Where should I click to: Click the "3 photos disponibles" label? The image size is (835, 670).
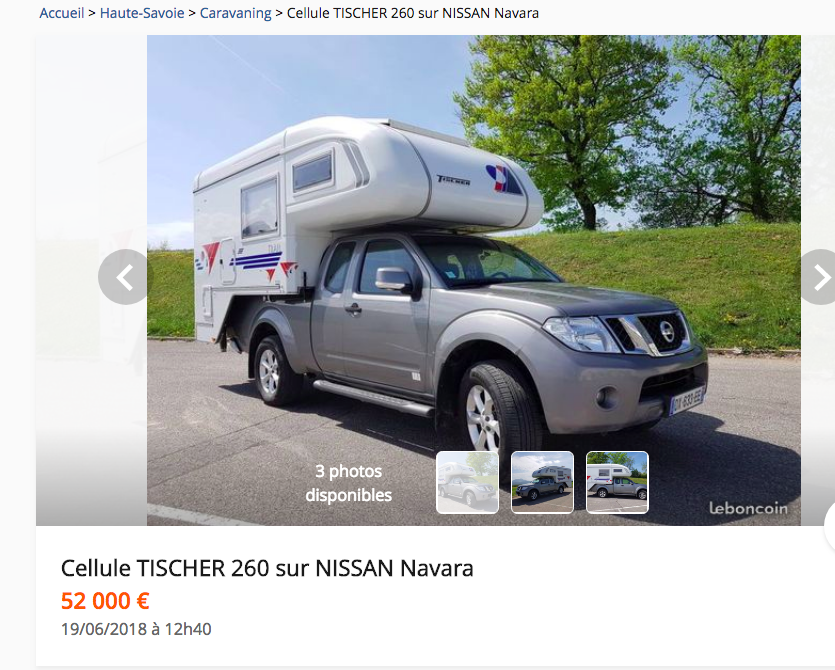click(x=349, y=483)
